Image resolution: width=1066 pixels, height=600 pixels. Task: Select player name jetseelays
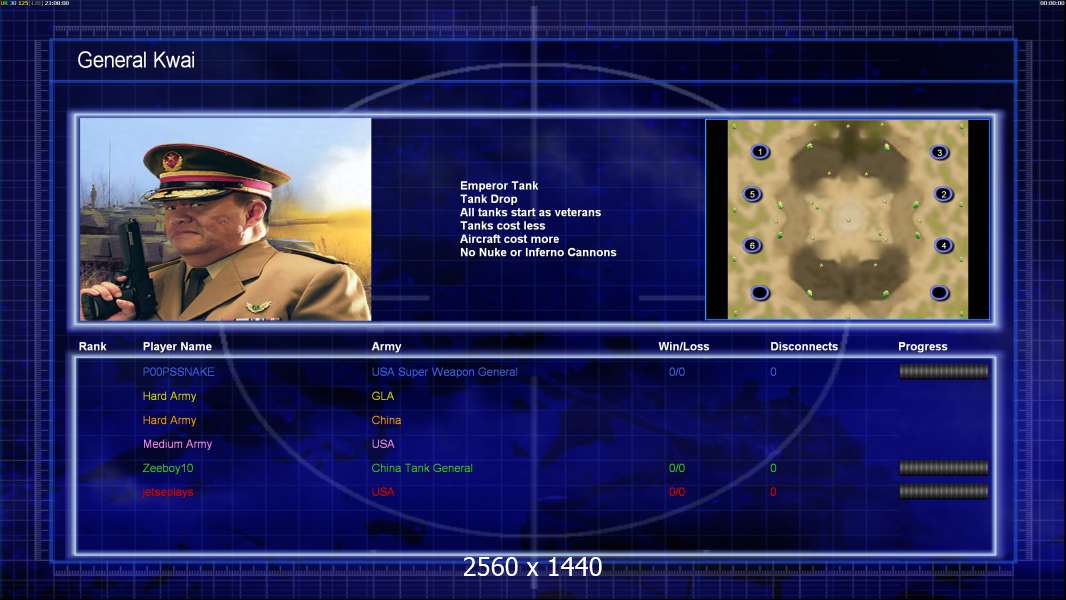coord(168,492)
